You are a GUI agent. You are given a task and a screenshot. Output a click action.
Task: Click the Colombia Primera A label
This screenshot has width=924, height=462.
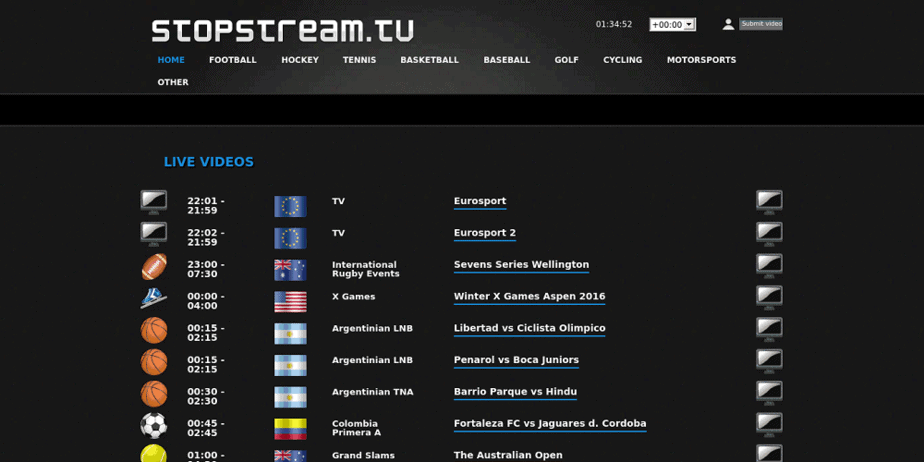(x=356, y=428)
